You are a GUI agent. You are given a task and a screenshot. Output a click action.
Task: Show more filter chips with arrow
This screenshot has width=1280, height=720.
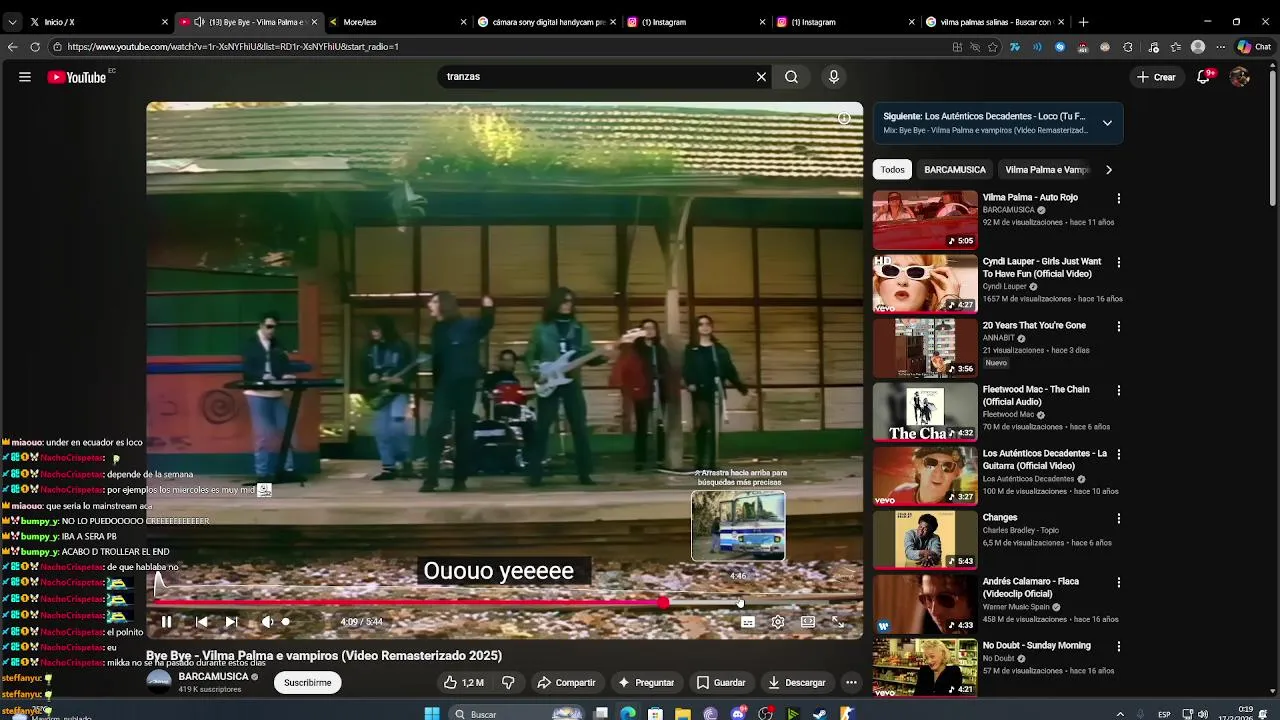click(1108, 170)
